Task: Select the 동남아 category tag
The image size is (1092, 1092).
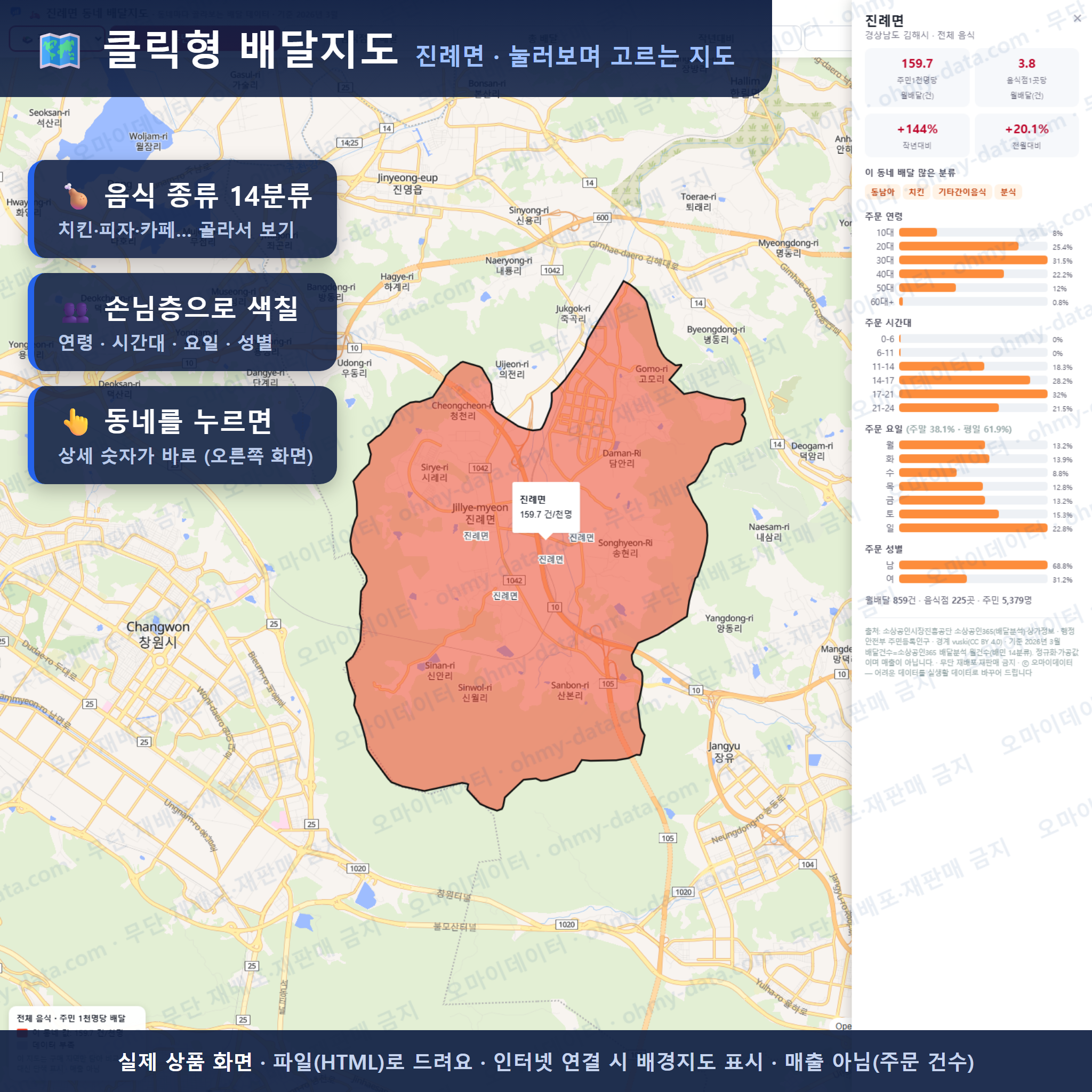Action: (x=882, y=192)
